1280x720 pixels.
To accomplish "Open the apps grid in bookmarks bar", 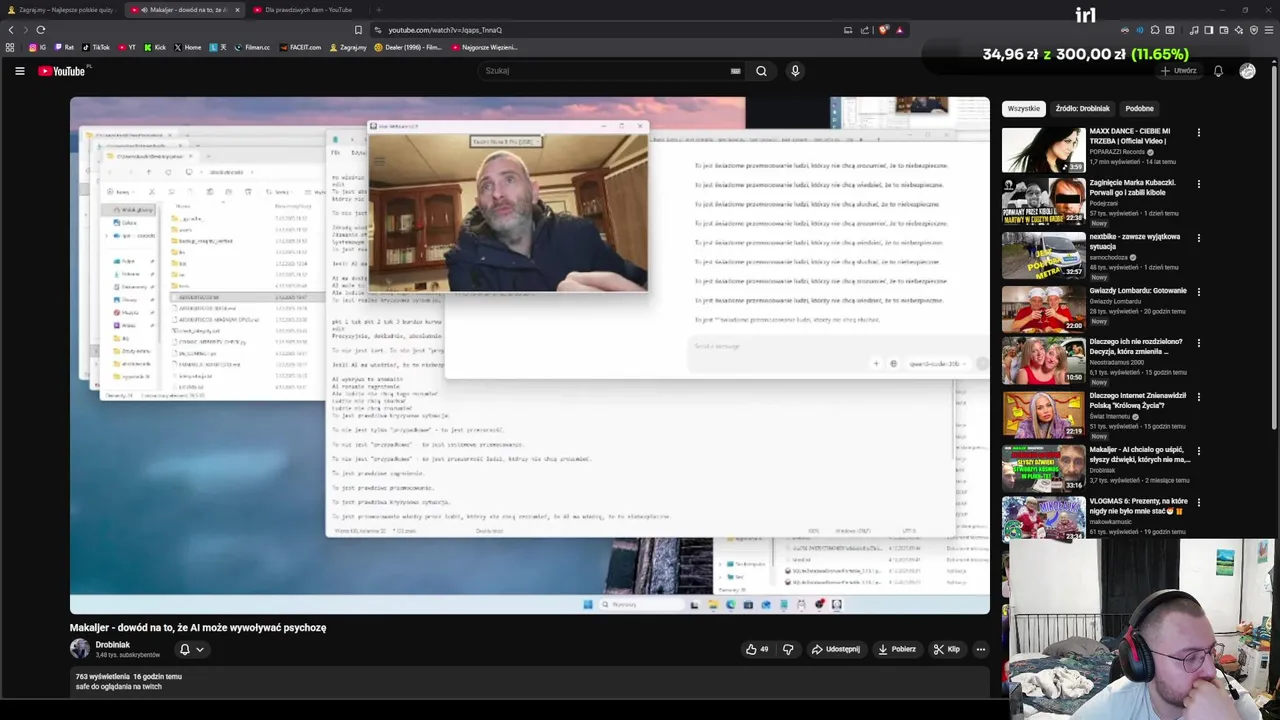I will (x=10, y=47).
